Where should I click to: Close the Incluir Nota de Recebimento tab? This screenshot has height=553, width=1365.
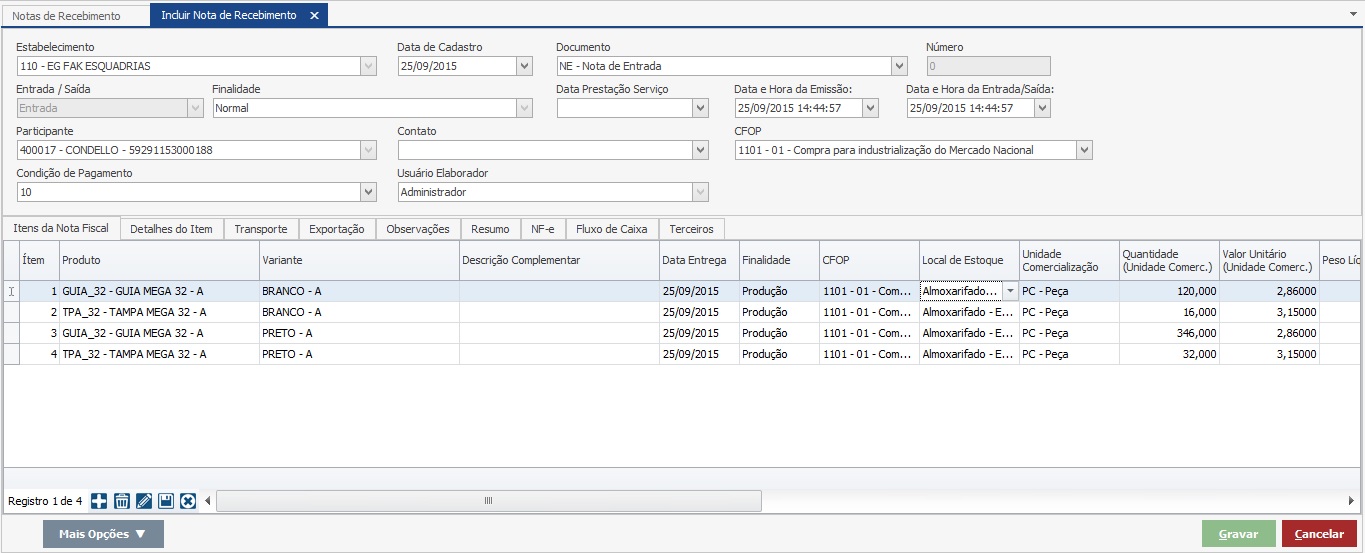(314, 16)
